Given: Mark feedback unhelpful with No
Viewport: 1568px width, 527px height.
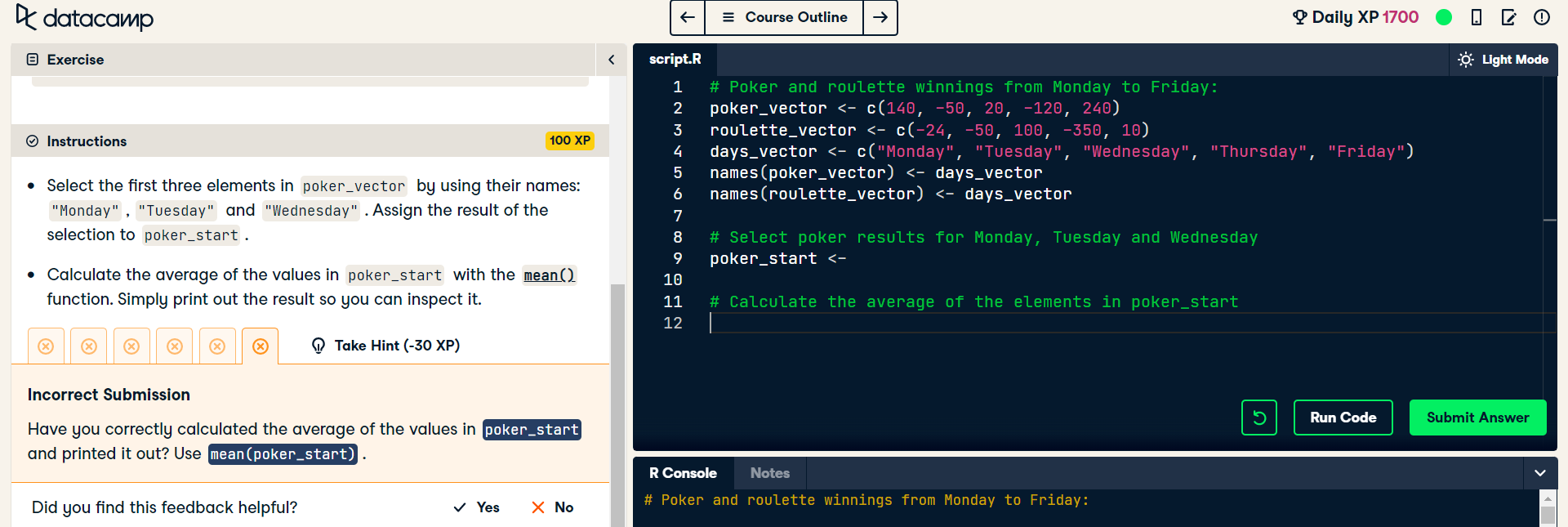Looking at the screenshot, I should (x=553, y=507).
